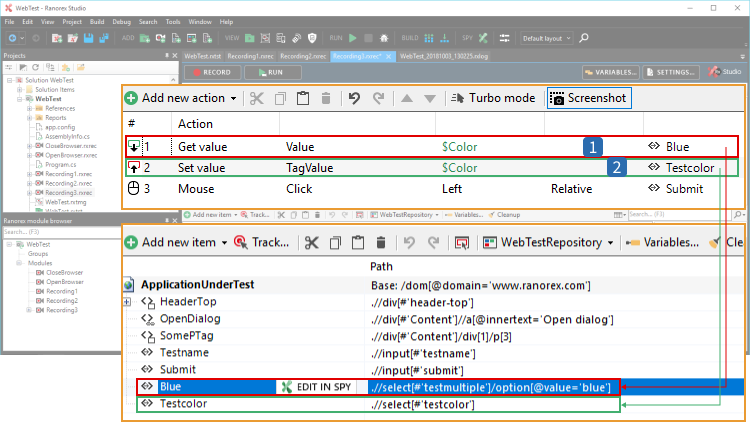
Task: Click the SETTINGS button
Action: (x=671, y=72)
